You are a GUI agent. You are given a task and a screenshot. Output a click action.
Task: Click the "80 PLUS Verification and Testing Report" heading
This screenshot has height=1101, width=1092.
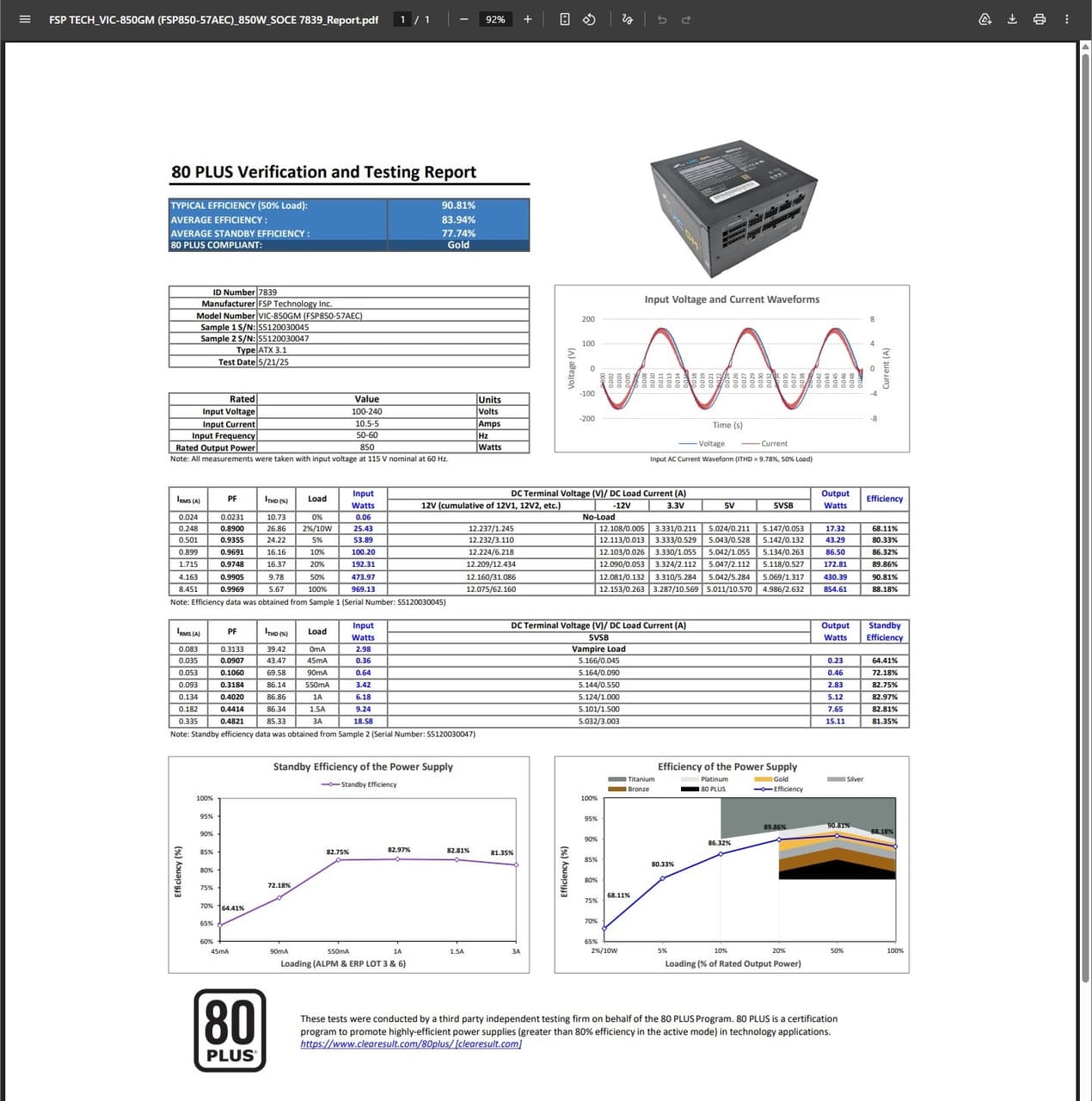(x=323, y=172)
